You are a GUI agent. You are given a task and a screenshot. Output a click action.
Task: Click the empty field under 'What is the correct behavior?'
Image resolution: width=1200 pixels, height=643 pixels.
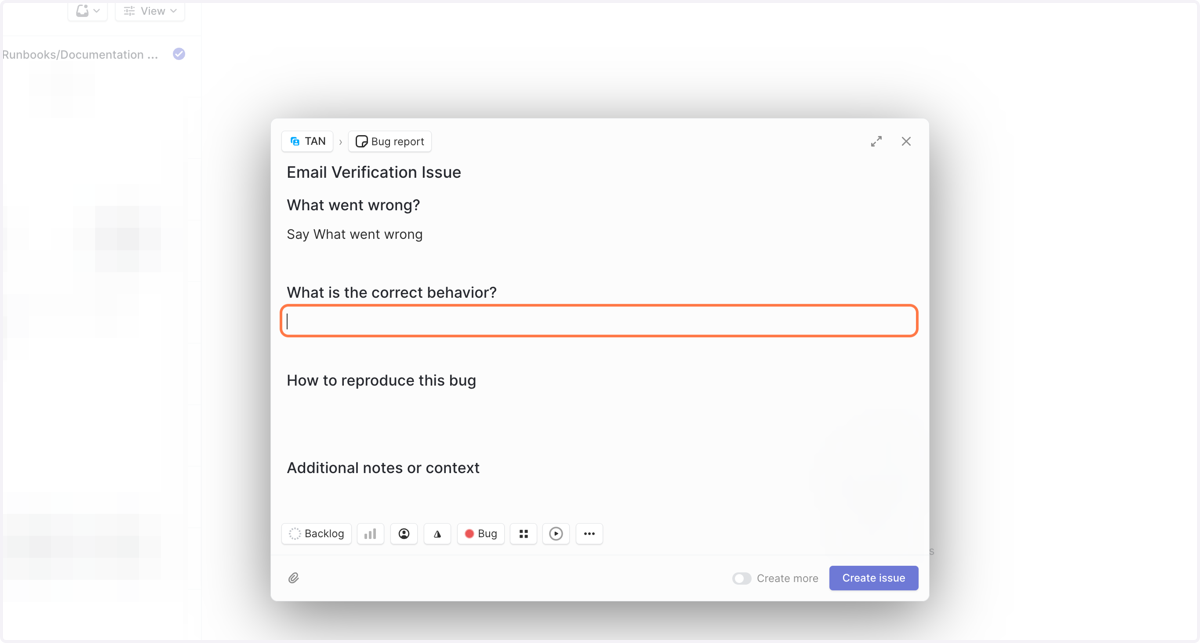click(599, 321)
